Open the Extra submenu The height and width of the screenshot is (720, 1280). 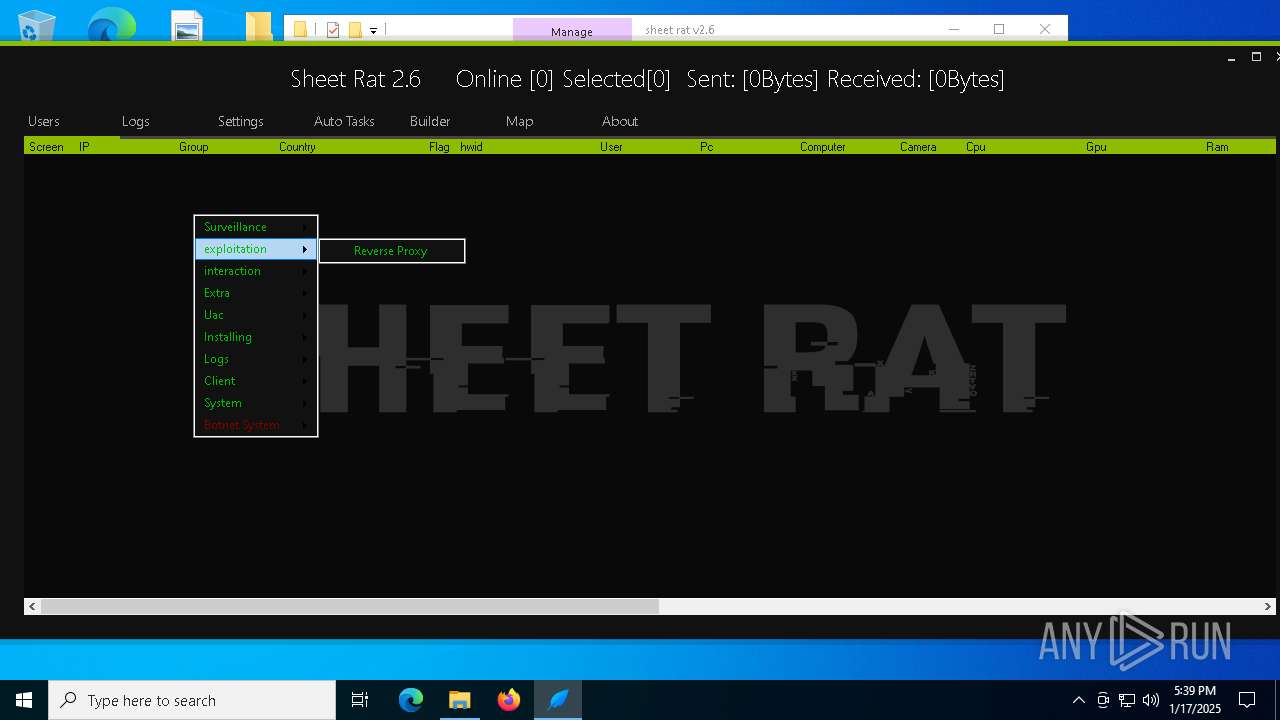pos(256,293)
